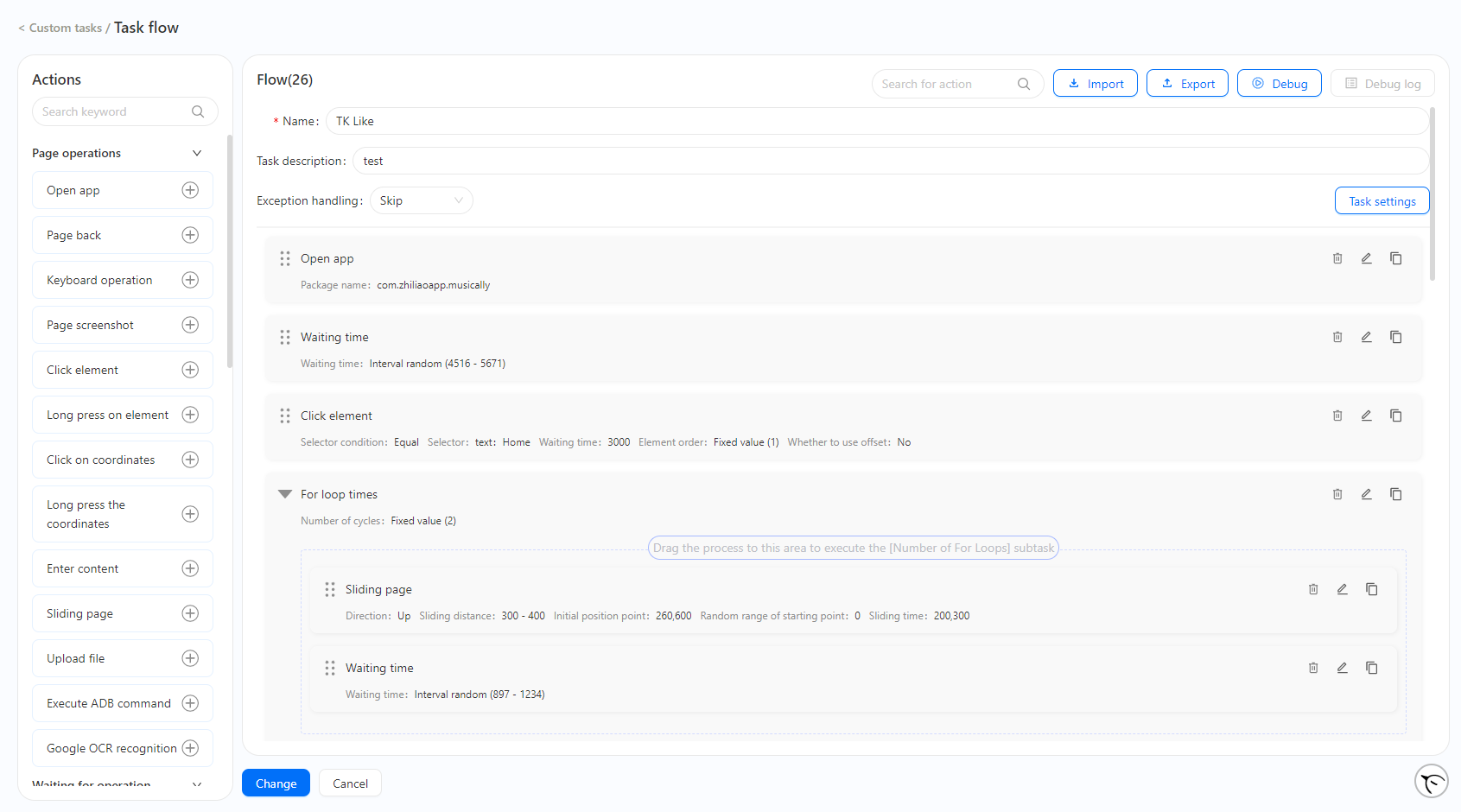This screenshot has width=1461, height=812.
Task: Click the Change button
Action: pos(276,783)
